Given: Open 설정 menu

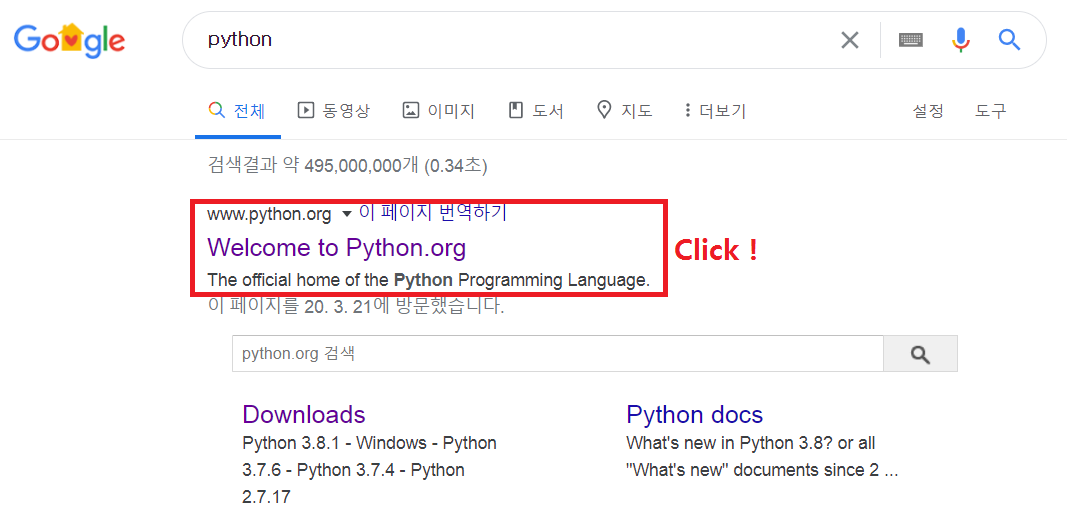Looking at the screenshot, I should tap(928, 111).
